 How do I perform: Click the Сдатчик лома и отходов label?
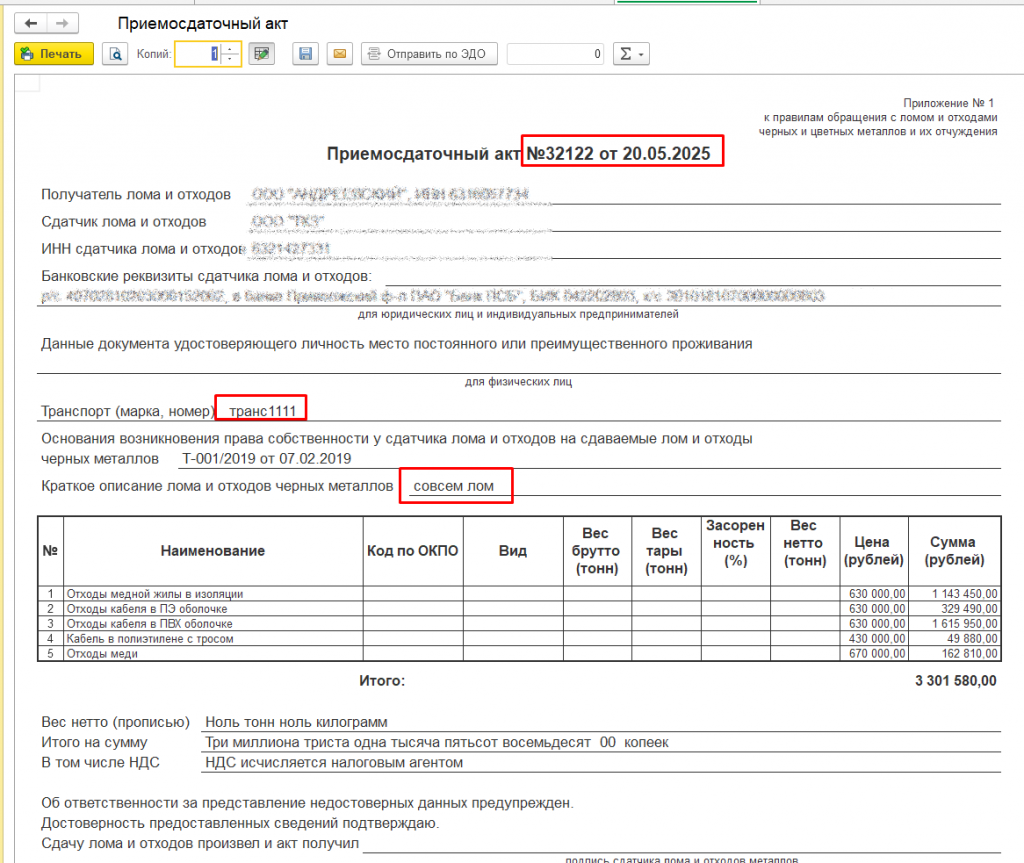123,222
